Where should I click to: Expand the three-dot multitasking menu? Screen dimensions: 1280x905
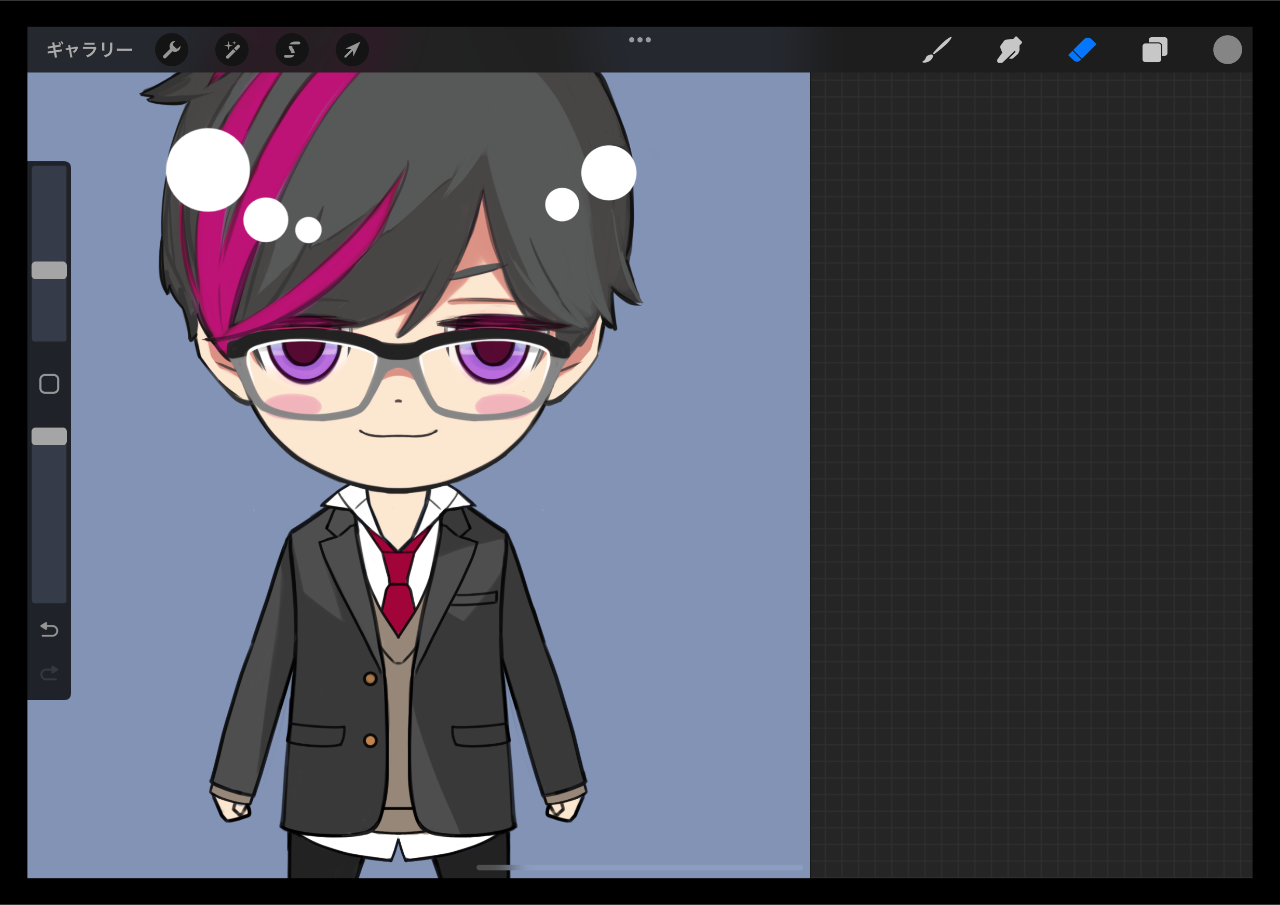(640, 40)
